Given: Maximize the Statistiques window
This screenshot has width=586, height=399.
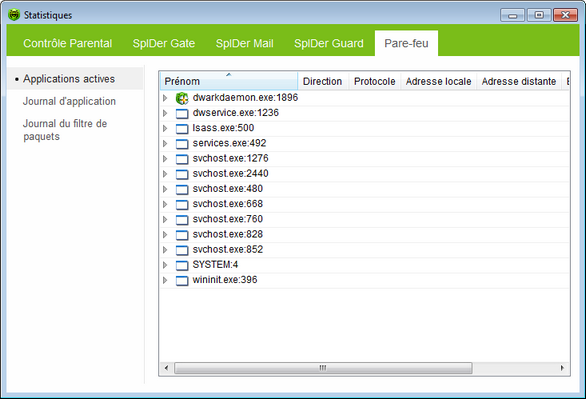Looking at the screenshot, I should click(x=539, y=15).
